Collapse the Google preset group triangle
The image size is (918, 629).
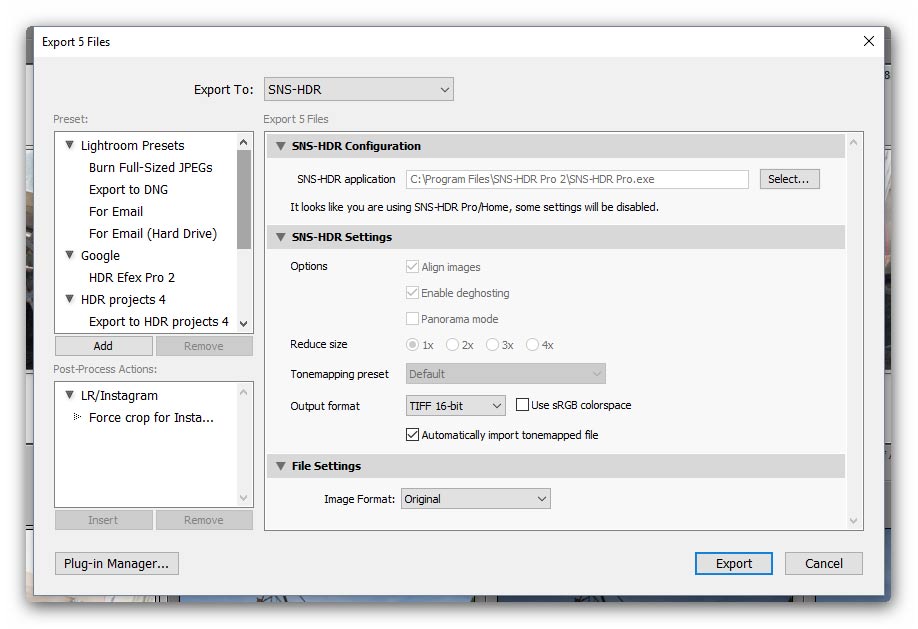click(70, 255)
